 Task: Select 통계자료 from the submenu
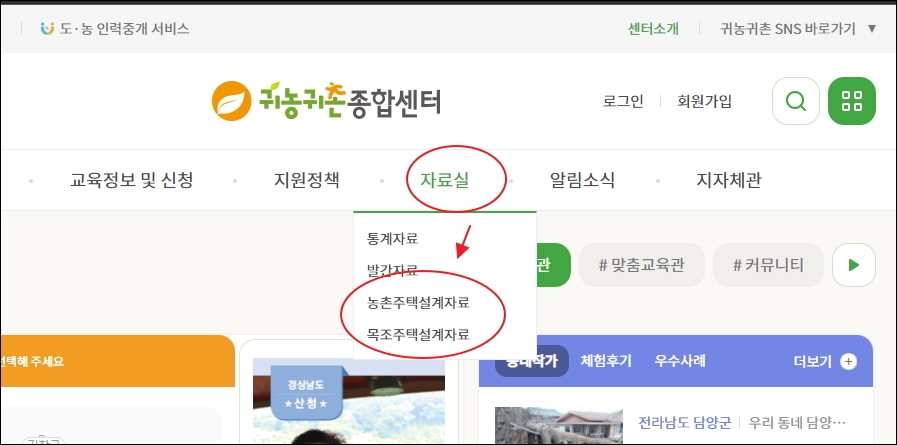(x=392, y=239)
